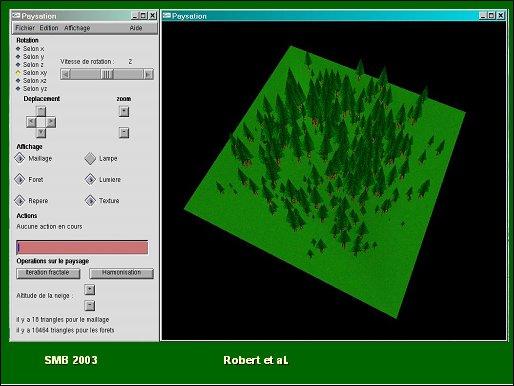Select rotation Selon yz
Image resolution: width=514 pixels, height=386 pixels.
pyautogui.click(x=31, y=89)
